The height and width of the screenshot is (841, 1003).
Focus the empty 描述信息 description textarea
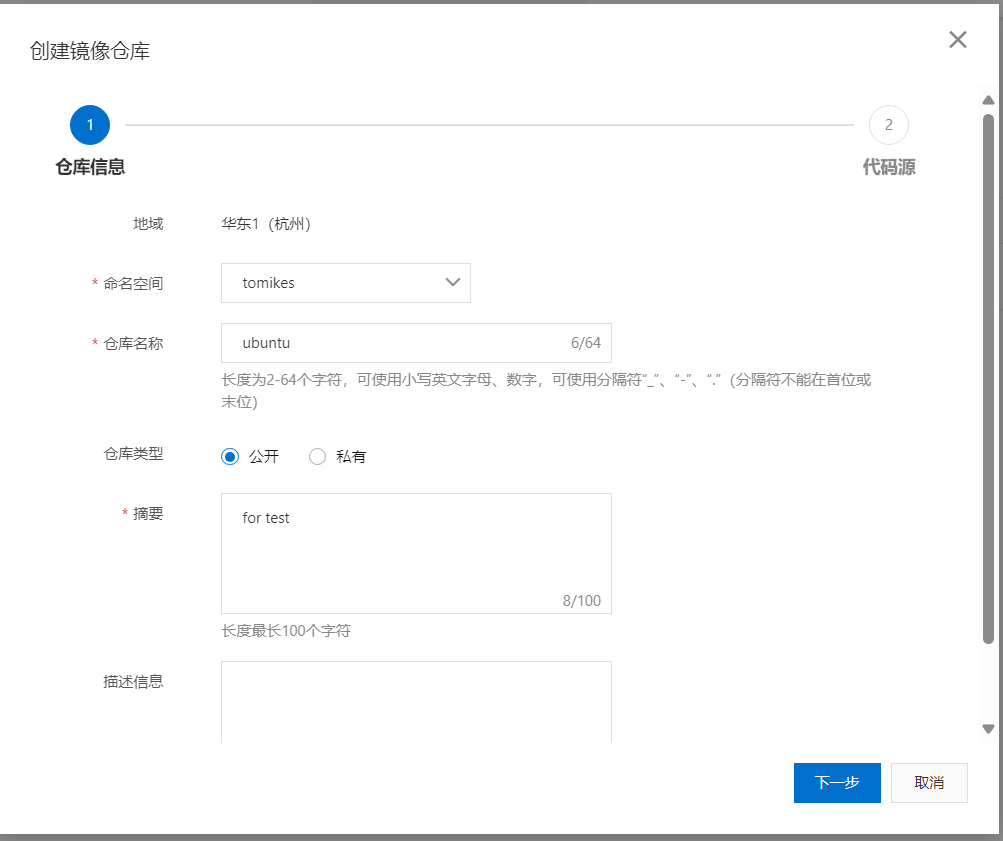(416, 702)
